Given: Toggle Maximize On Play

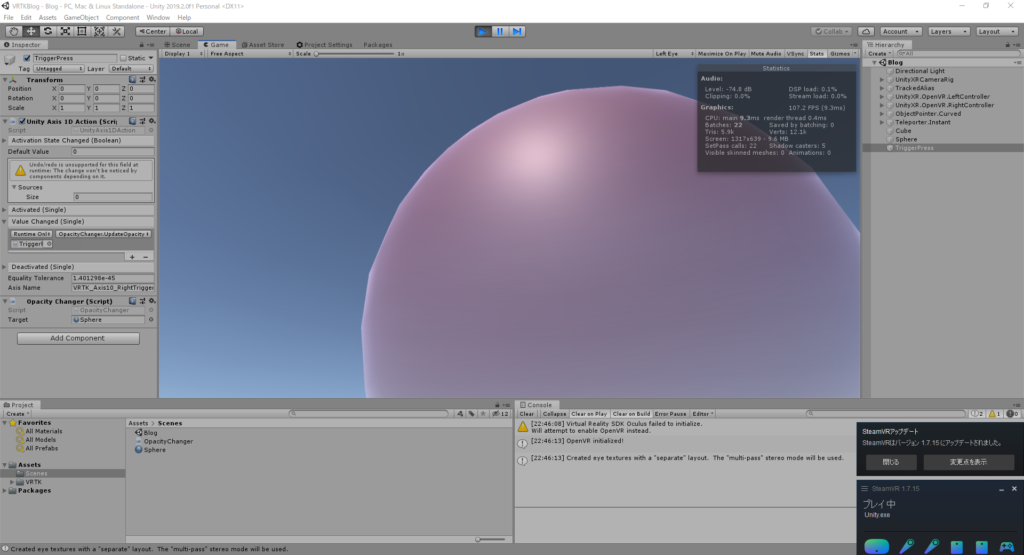Looking at the screenshot, I should (722, 54).
